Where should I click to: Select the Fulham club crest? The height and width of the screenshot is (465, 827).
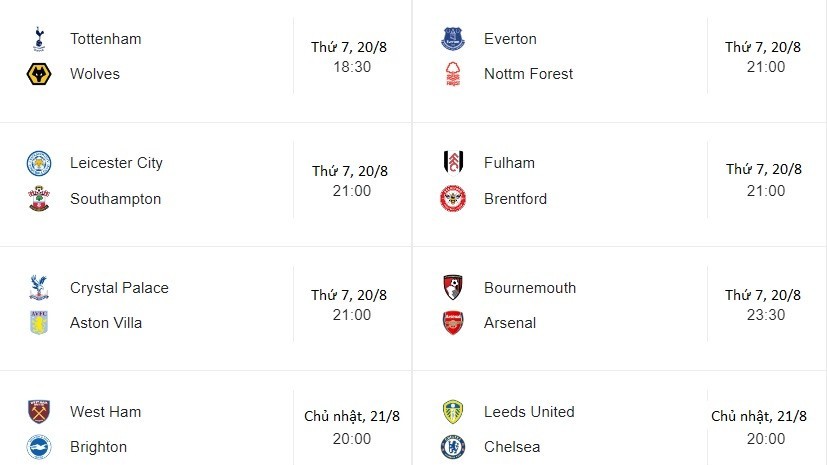click(x=453, y=163)
